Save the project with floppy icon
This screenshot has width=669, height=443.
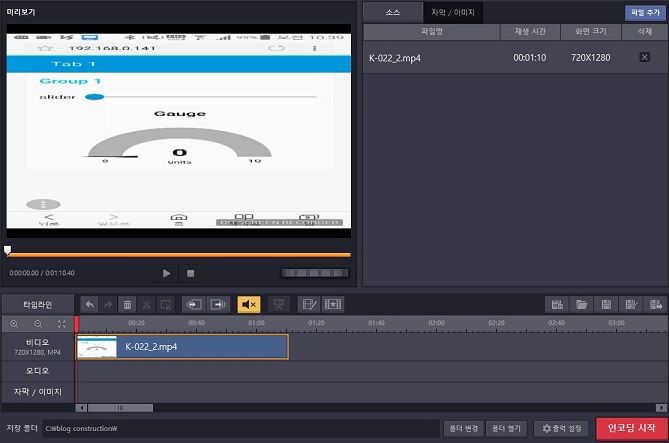606,304
